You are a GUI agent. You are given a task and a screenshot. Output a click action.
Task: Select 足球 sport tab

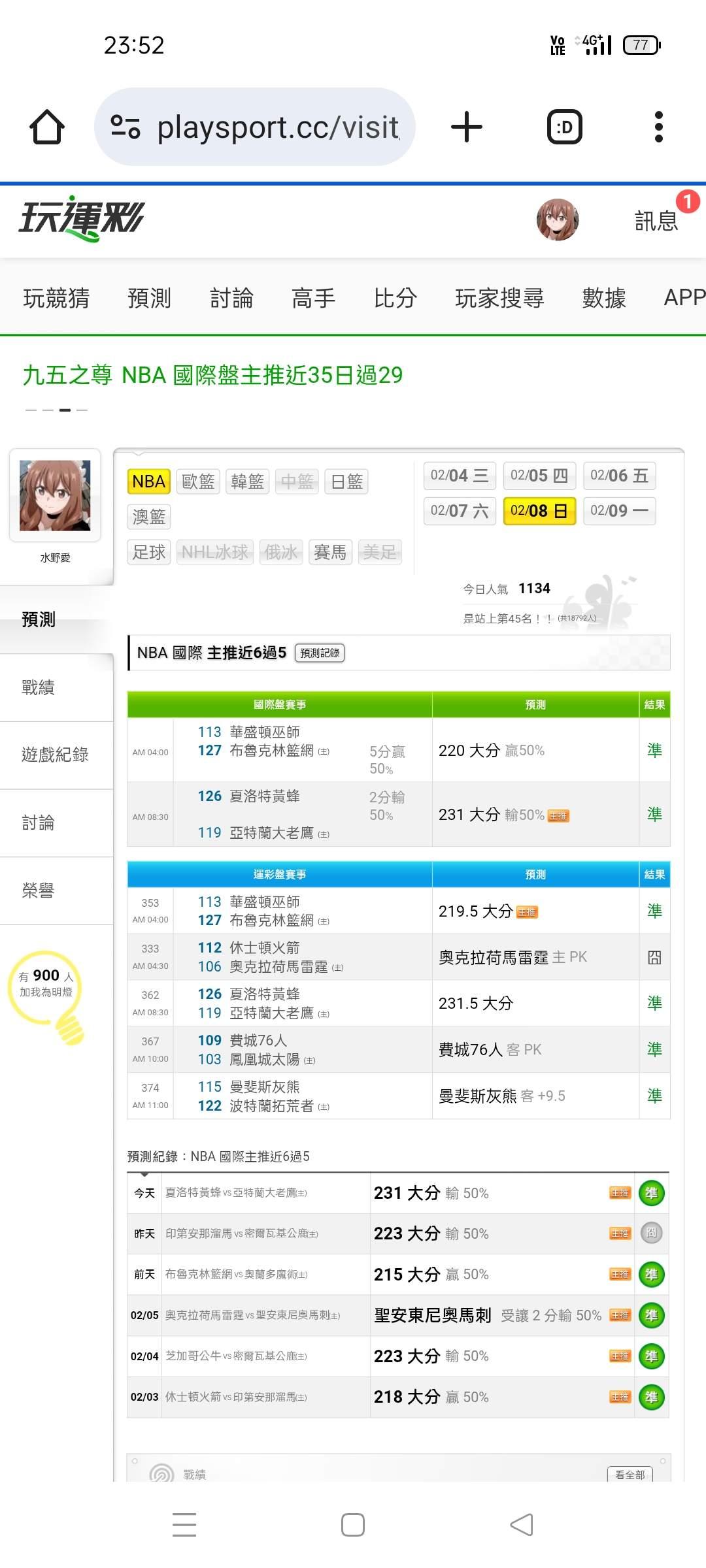[148, 552]
